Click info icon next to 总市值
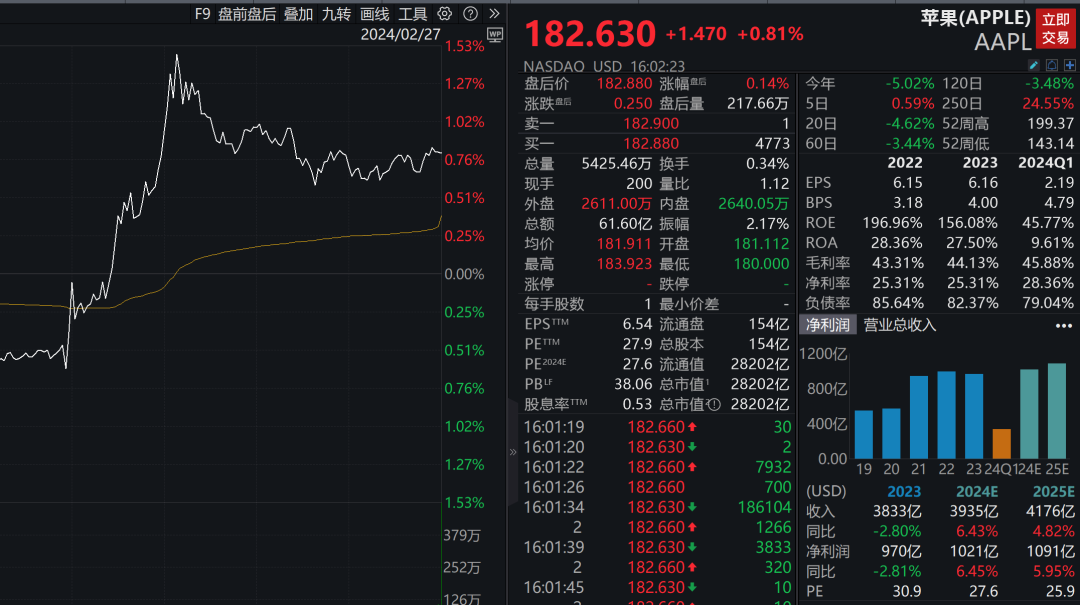The image size is (1080, 605). click(714, 405)
